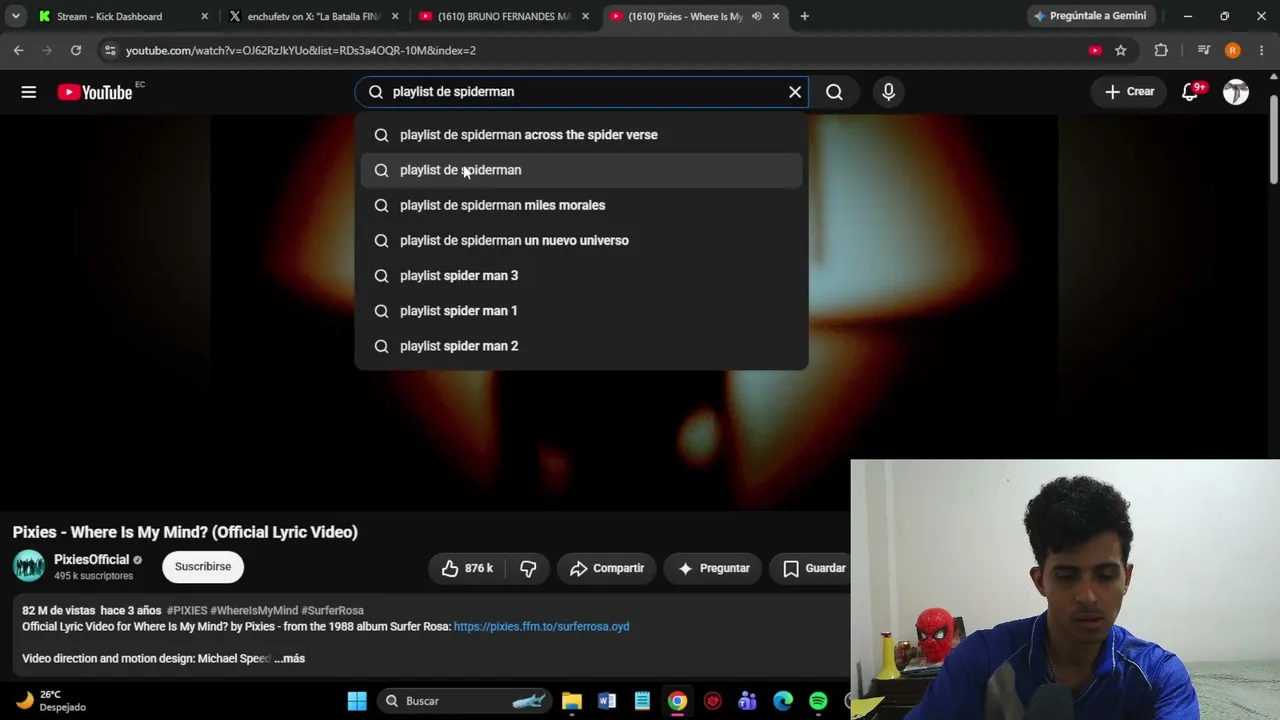Open the #WhereIsMyMind hashtag
The height and width of the screenshot is (720, 1280).
[254, 611]
